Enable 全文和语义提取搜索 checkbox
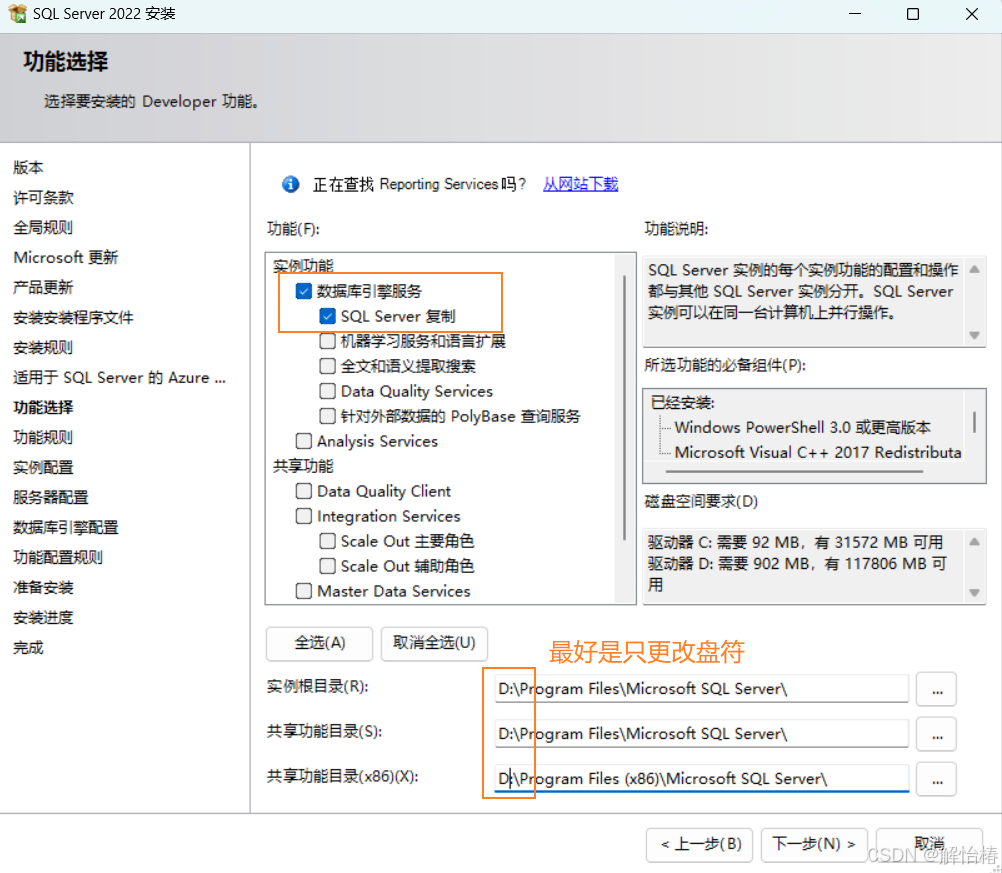The image size is (1002, 873). (x=327, y=366)
